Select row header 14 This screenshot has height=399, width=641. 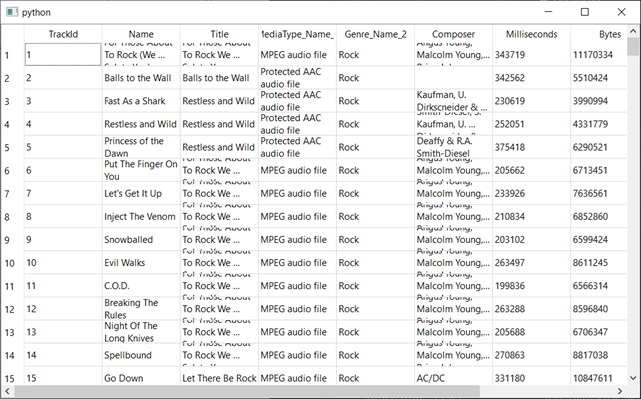13,355
